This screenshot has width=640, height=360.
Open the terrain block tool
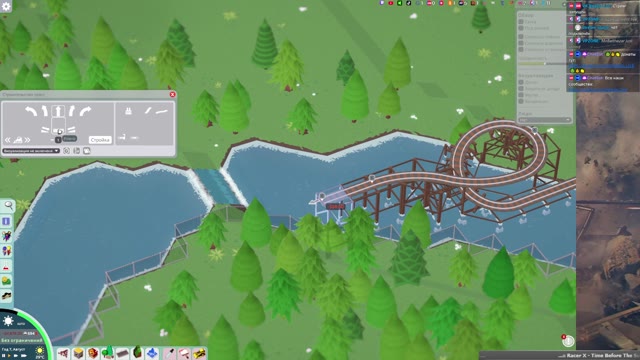(78, 353)
